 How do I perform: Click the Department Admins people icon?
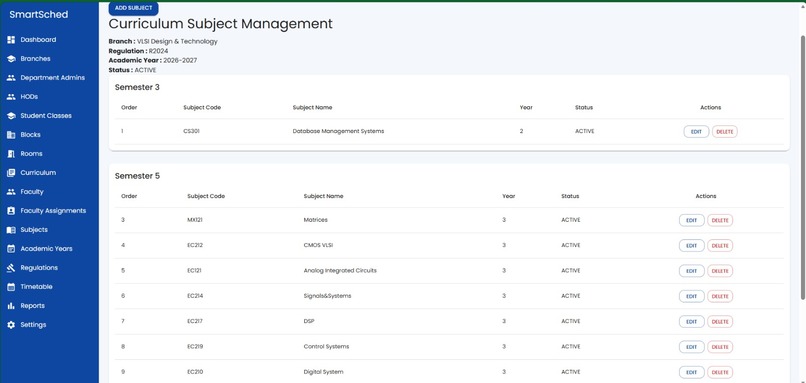pyautogui.click(x=11, y=78)
